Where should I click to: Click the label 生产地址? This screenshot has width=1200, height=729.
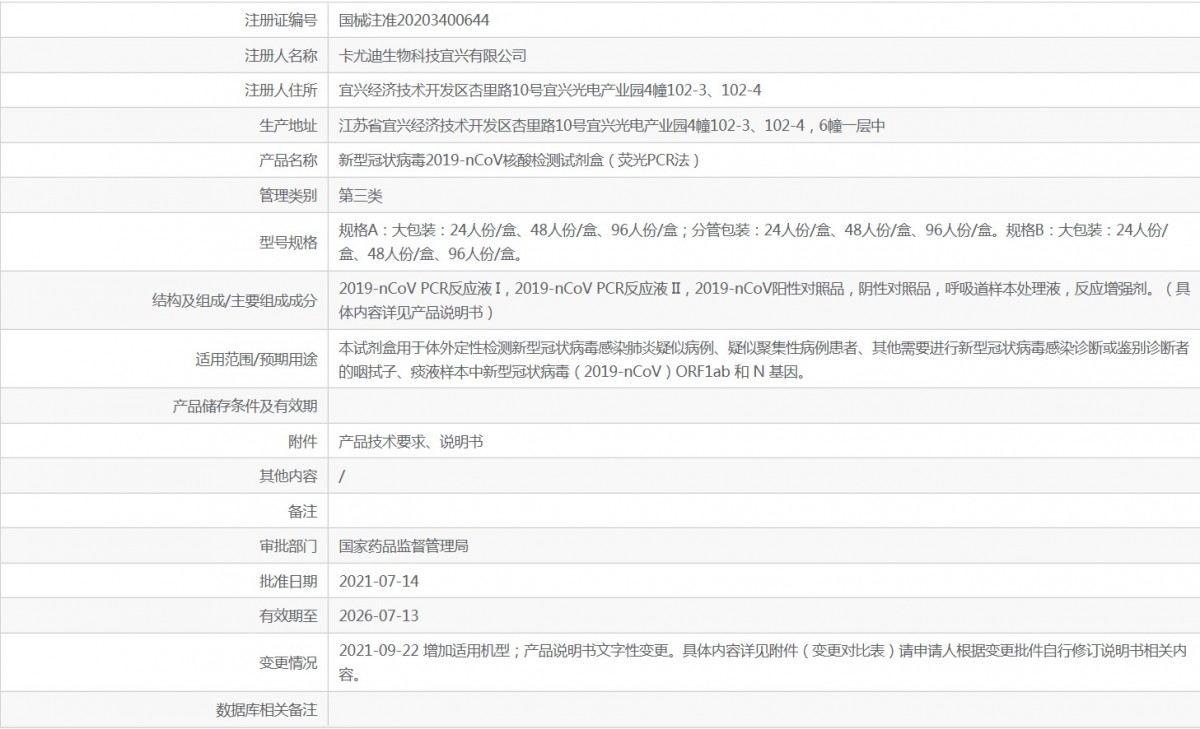tap(288, 125)
